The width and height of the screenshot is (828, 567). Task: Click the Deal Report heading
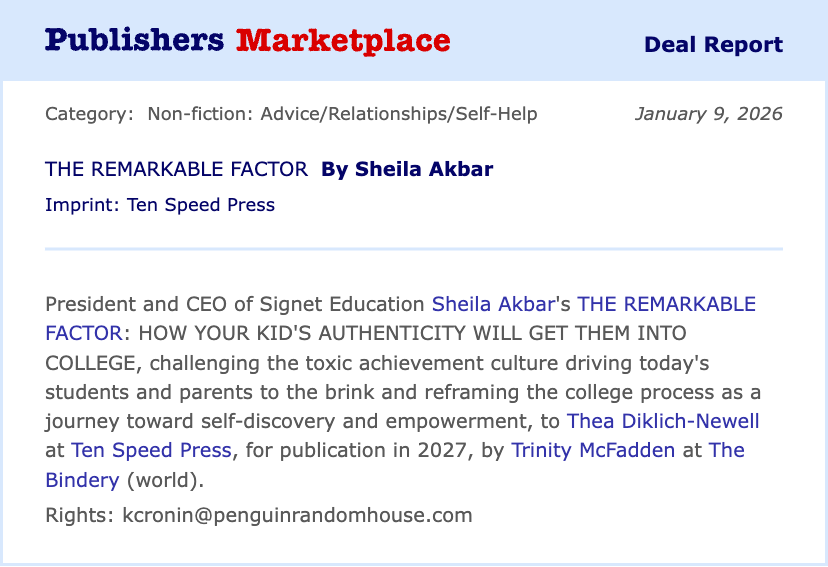pyautogui.click(x=713, y=44)
